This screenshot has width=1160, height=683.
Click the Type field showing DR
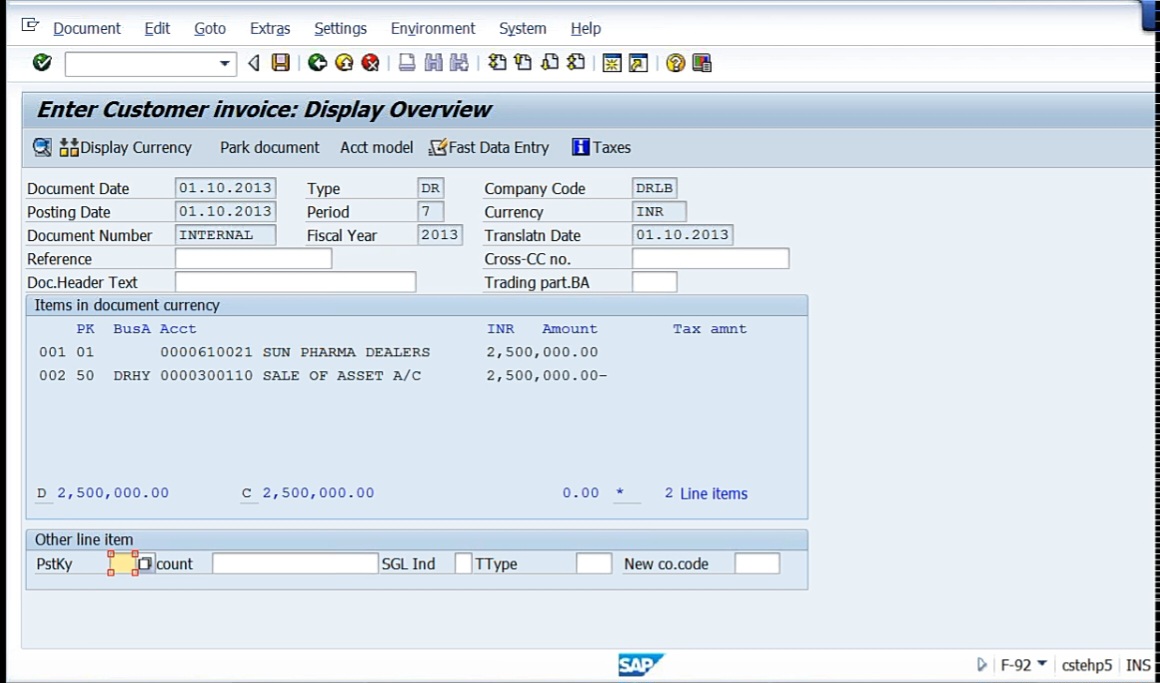tap(431, 188)
